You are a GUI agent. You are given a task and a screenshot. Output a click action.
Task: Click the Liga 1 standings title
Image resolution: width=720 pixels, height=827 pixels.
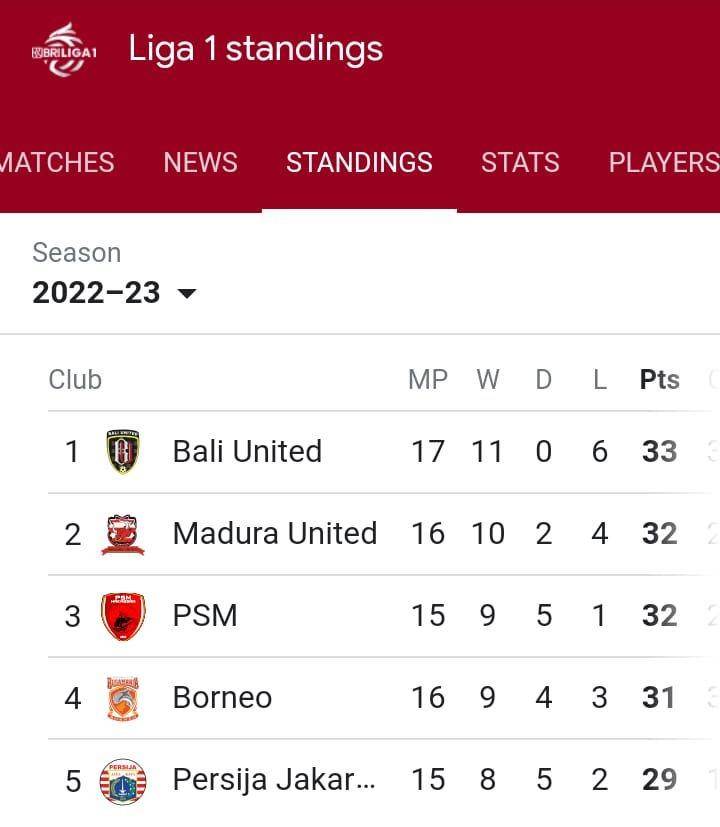[256, 49]
